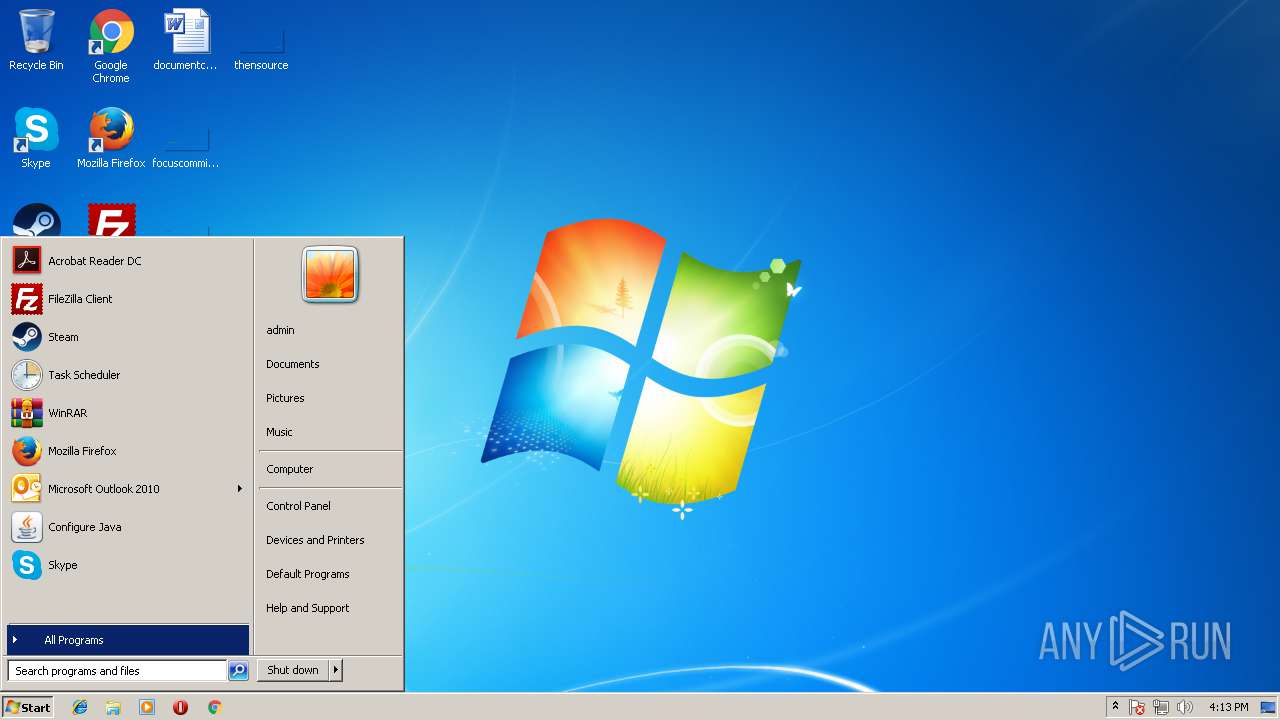Image resolution: width=1280 pixels, height=720 pixels.
Task: Open Internet Explorer from taskbar
Action: pyautogui.click(x=80, y=707)
